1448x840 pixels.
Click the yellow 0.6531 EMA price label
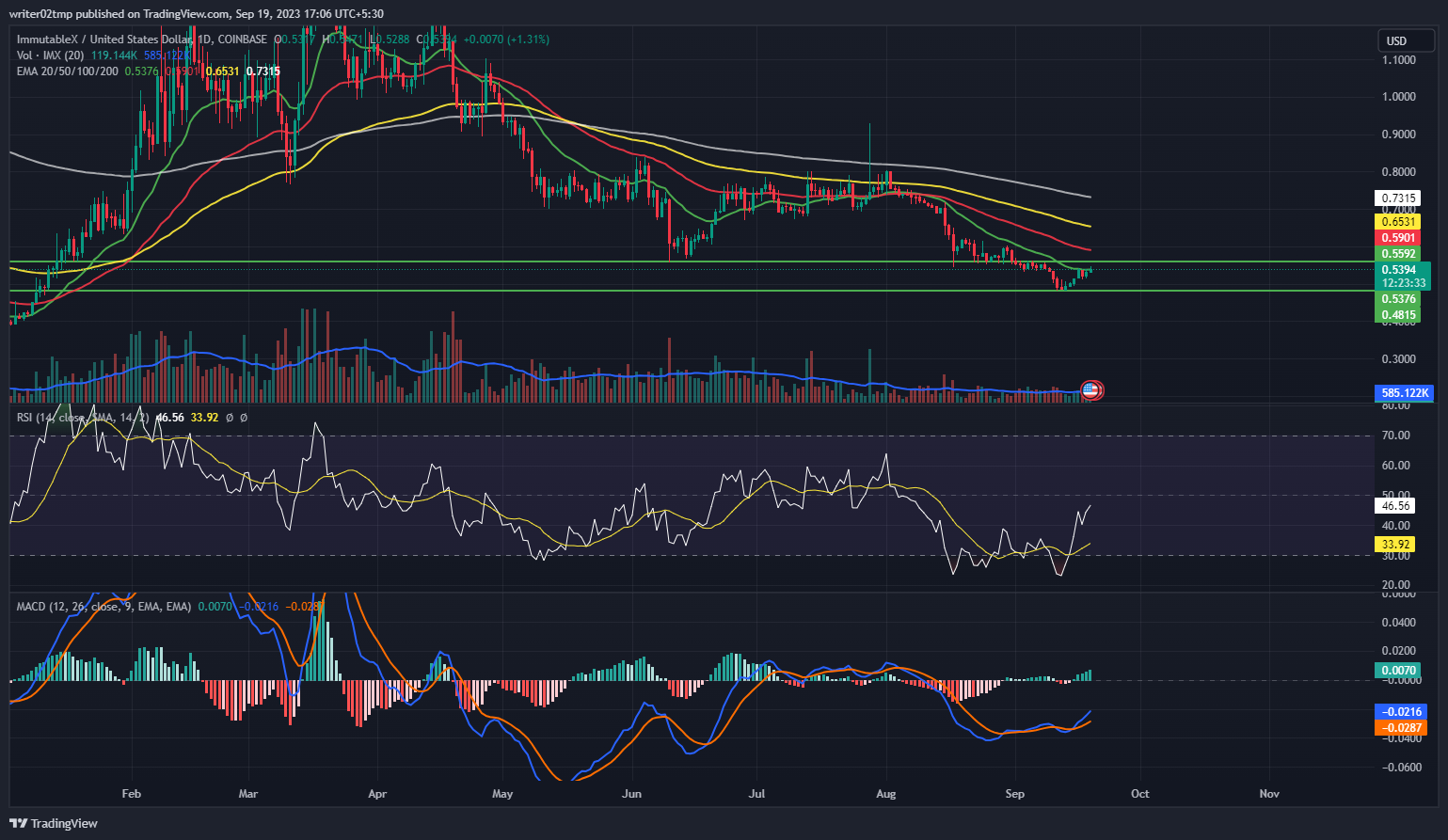[1397, 222]
